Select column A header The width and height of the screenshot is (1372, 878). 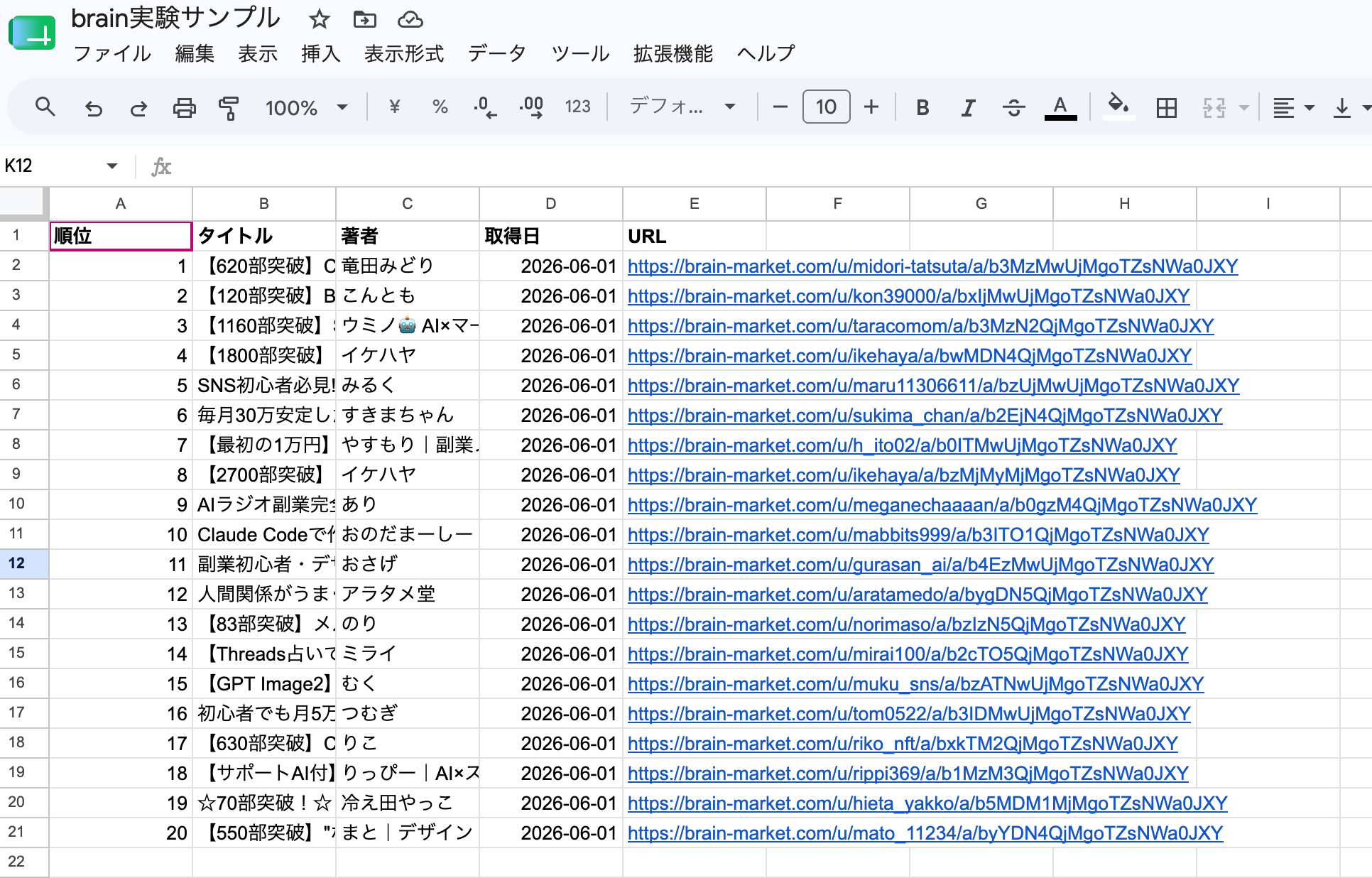click(x=121, y=204)
